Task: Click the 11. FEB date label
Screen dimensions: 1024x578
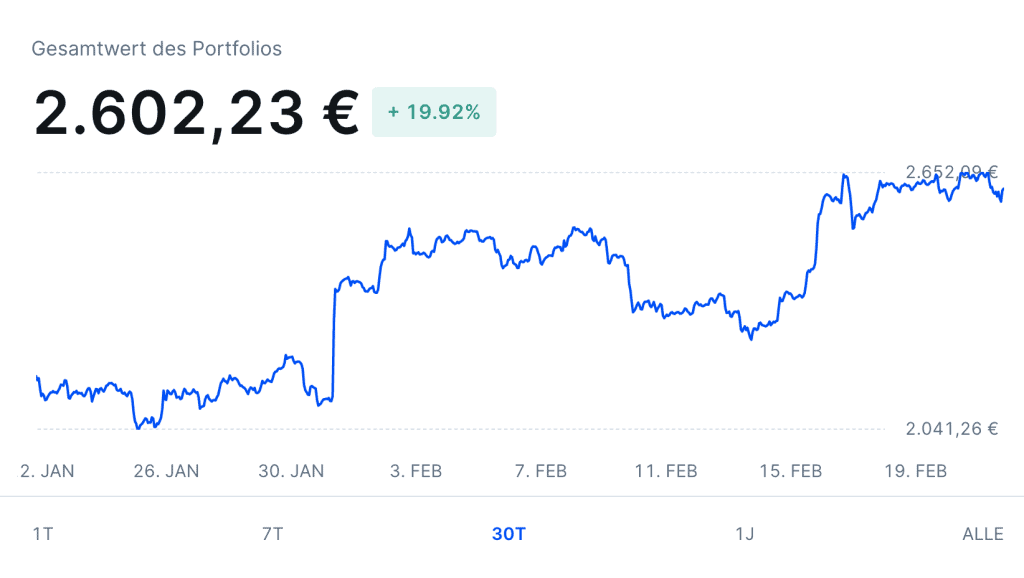Action: (666, 471)
